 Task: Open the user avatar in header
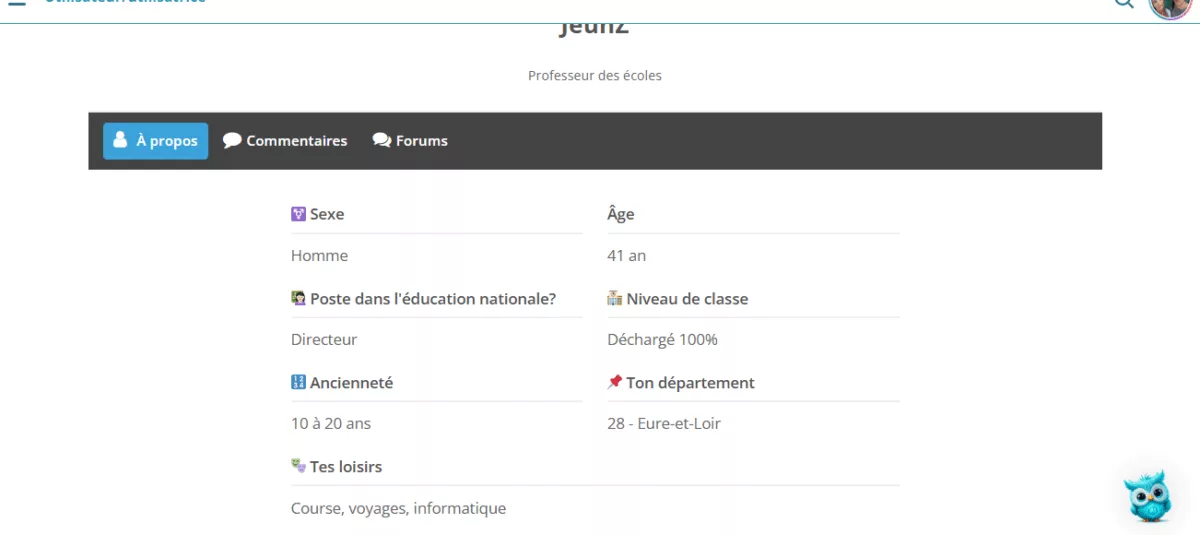[1169, 6]
